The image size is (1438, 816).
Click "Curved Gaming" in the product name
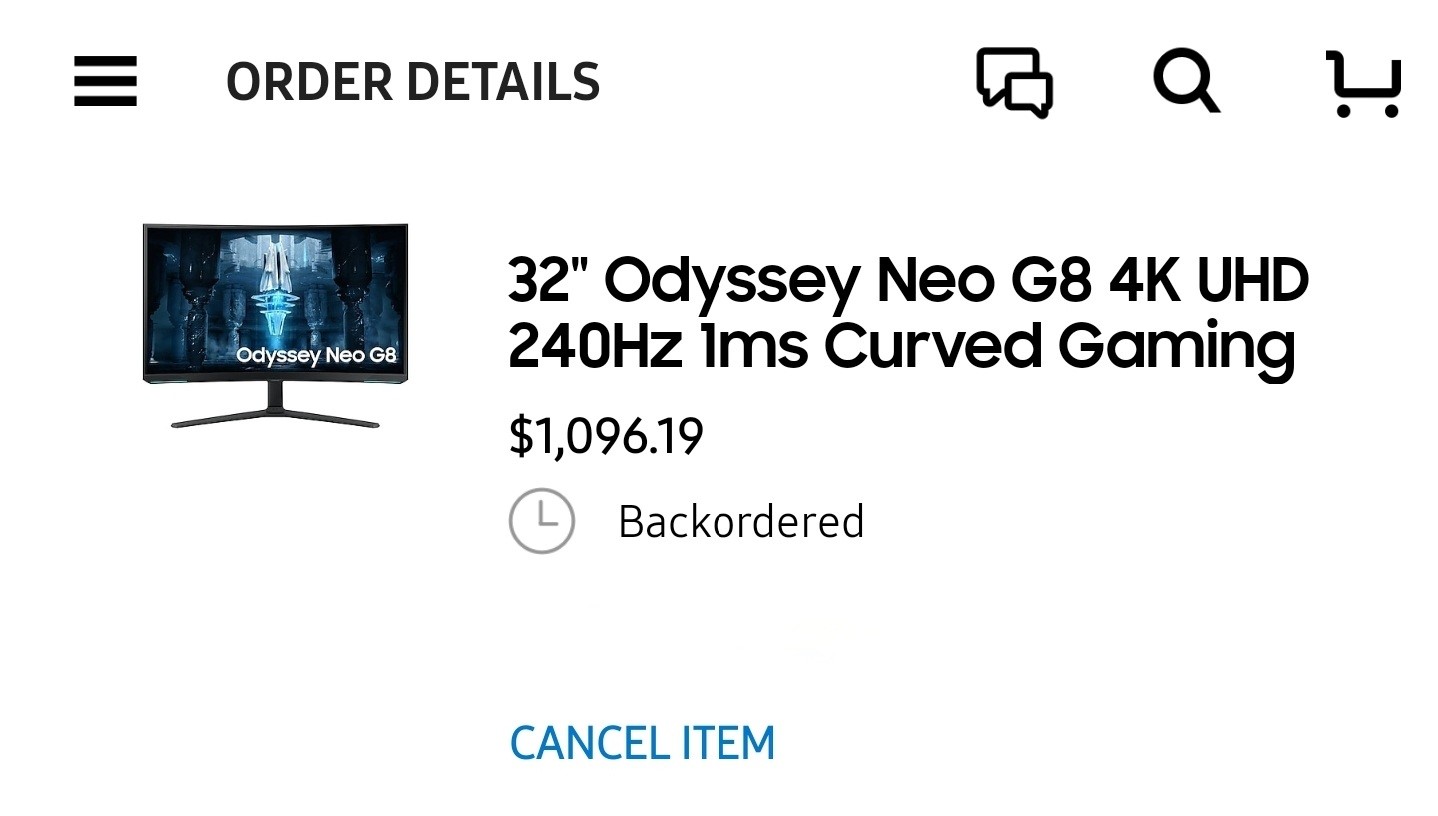(x=1059, y=346)
